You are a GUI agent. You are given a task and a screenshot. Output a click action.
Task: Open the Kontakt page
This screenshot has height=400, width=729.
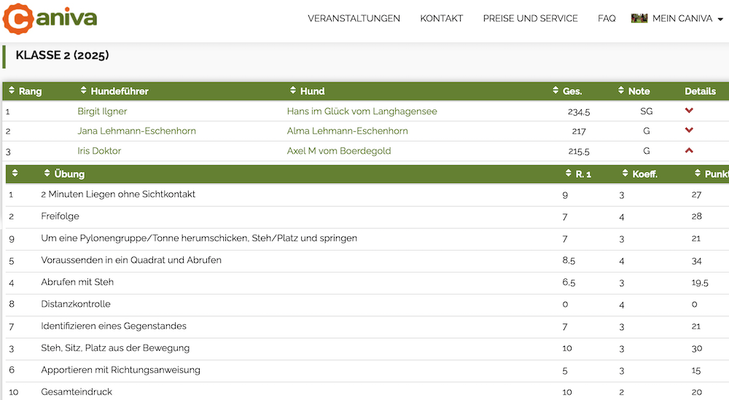coord(441,19)
